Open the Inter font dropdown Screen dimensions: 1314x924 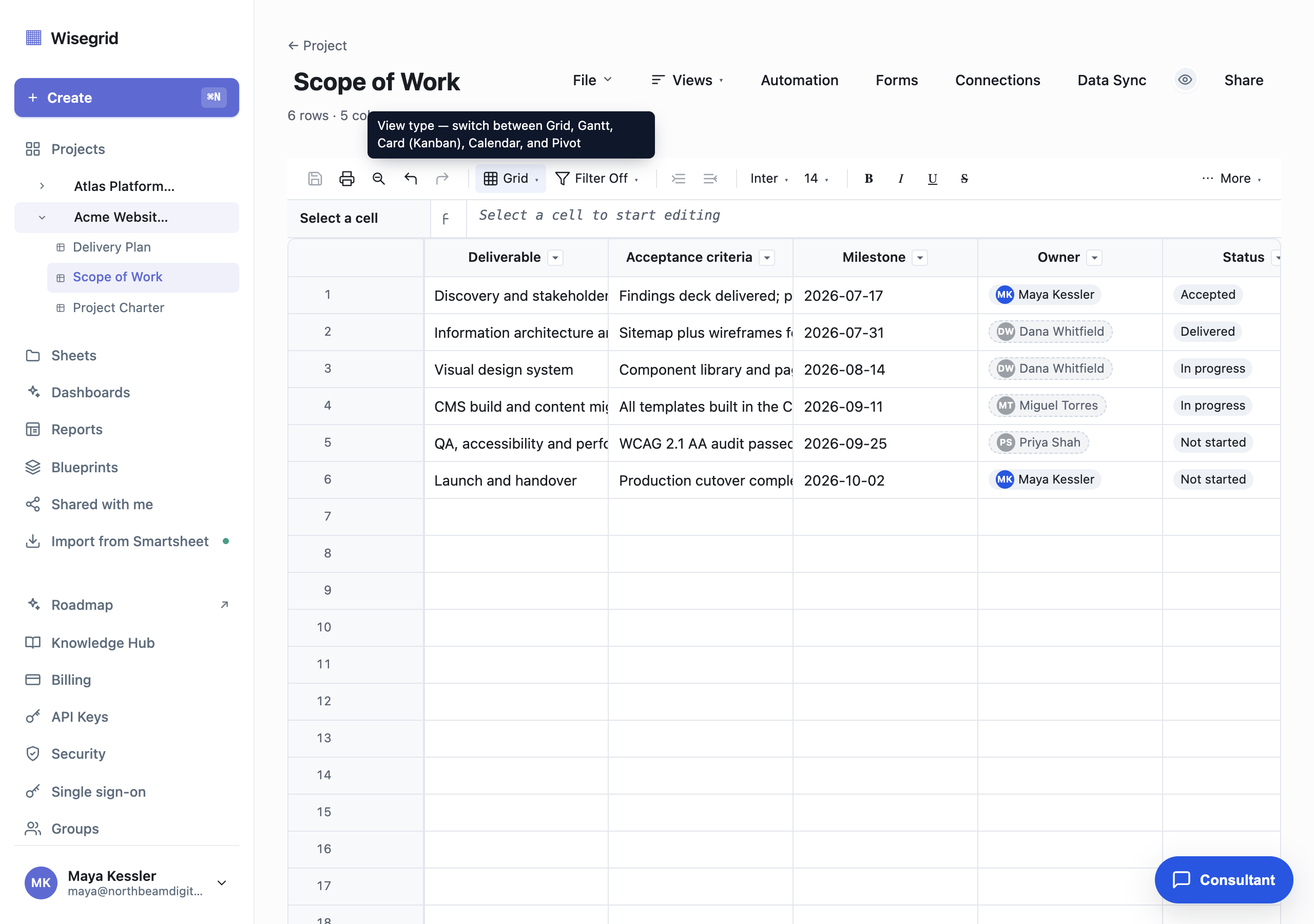click(768, 179)
